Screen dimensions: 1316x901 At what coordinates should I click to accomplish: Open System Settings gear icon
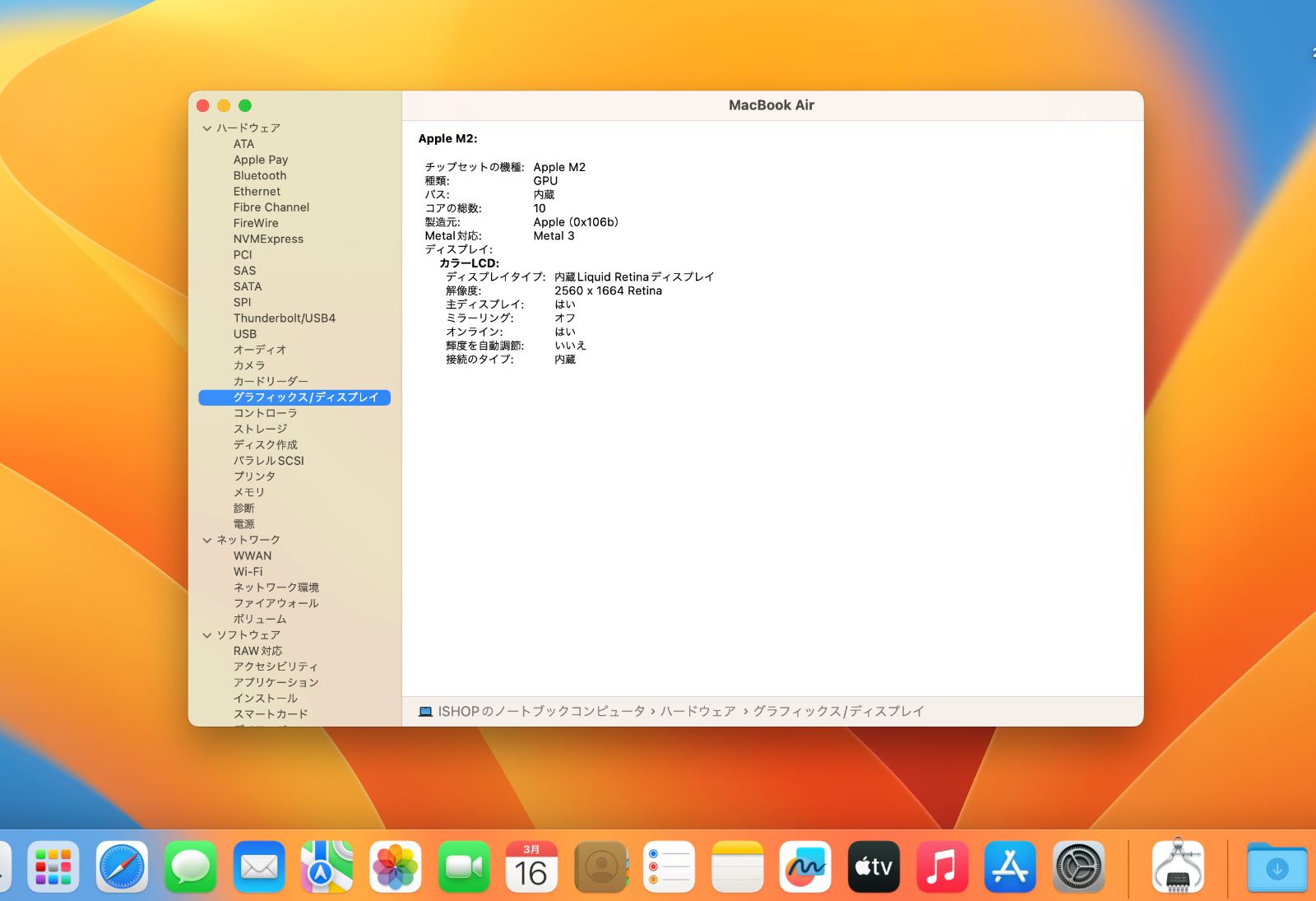[1079, 866]
